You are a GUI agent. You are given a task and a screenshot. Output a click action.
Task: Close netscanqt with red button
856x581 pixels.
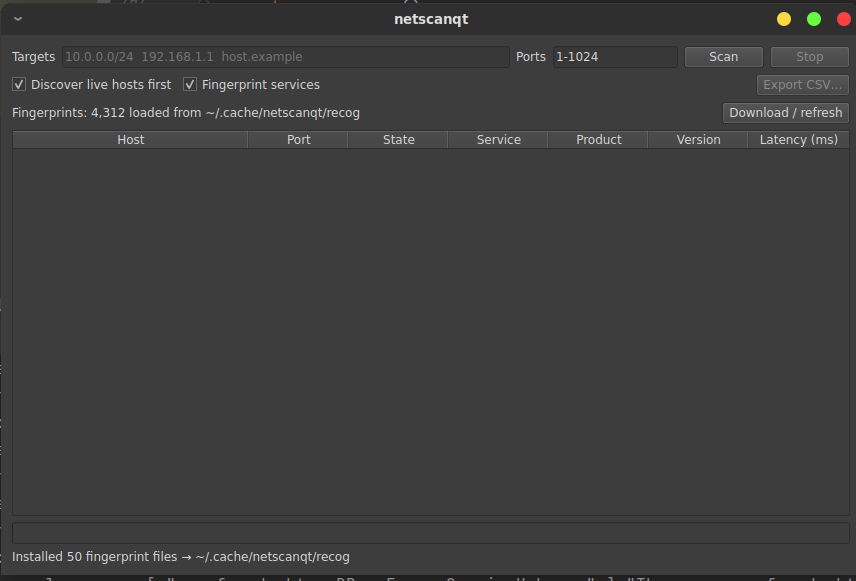844,19
